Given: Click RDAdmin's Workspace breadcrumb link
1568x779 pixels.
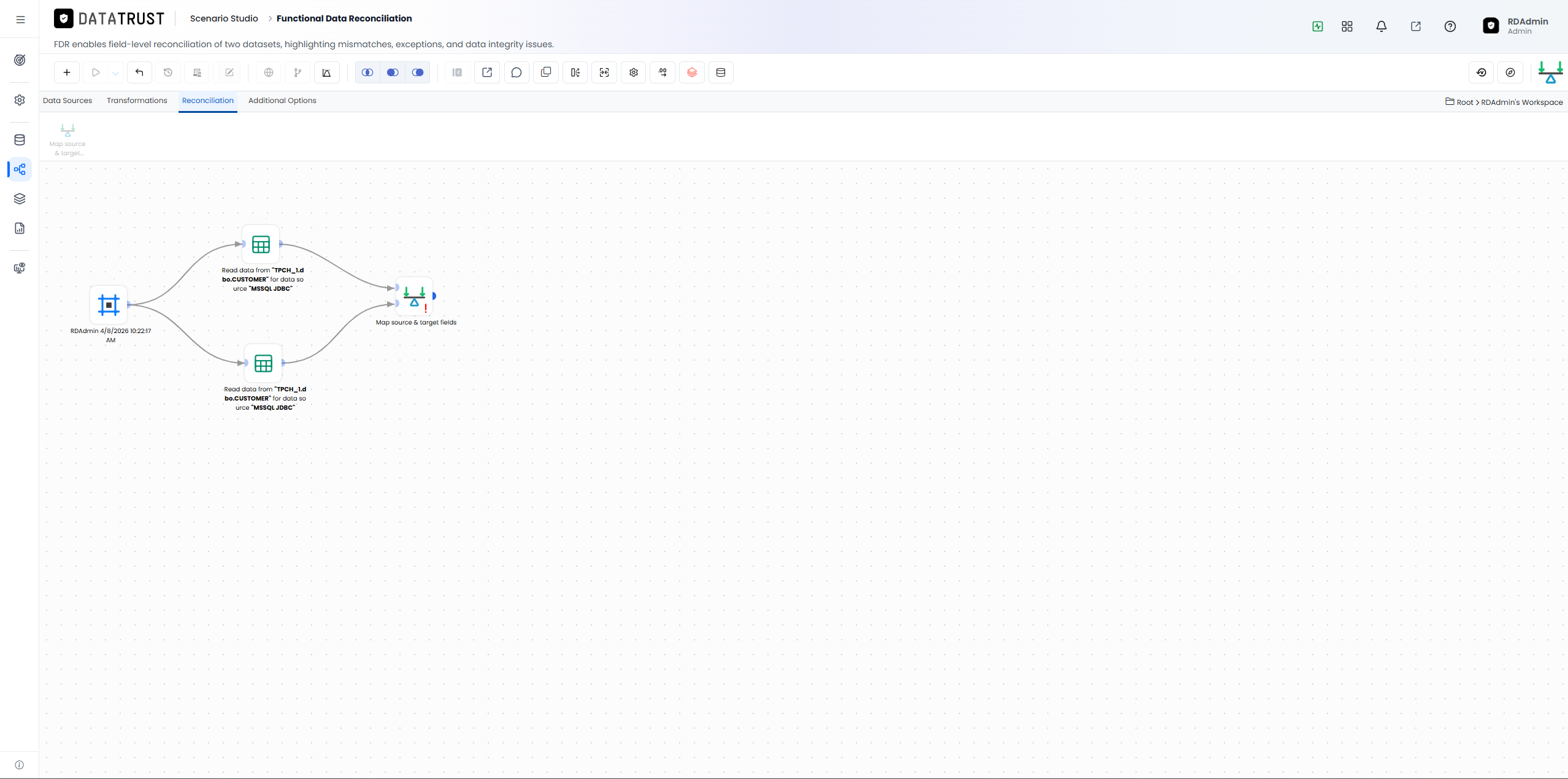Looking at the screenshot, I should point(1521,102).
